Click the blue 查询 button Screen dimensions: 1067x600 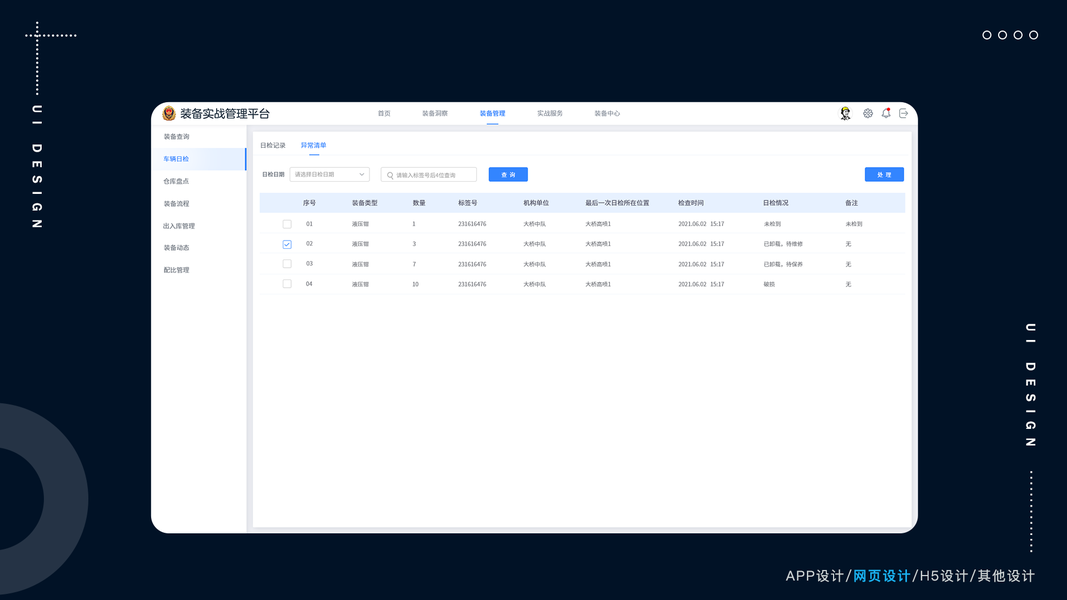tap(508, 175)
